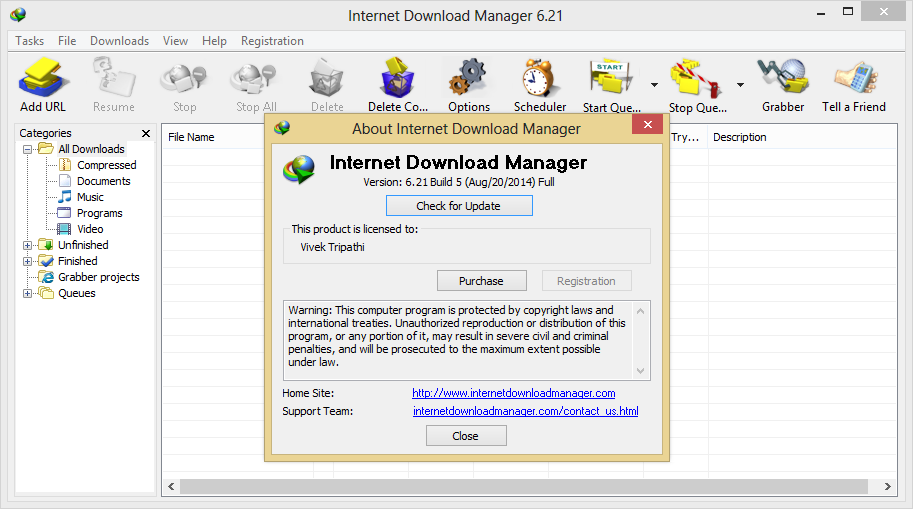Click the Add URL toolbar icon

tap(43, 77)
